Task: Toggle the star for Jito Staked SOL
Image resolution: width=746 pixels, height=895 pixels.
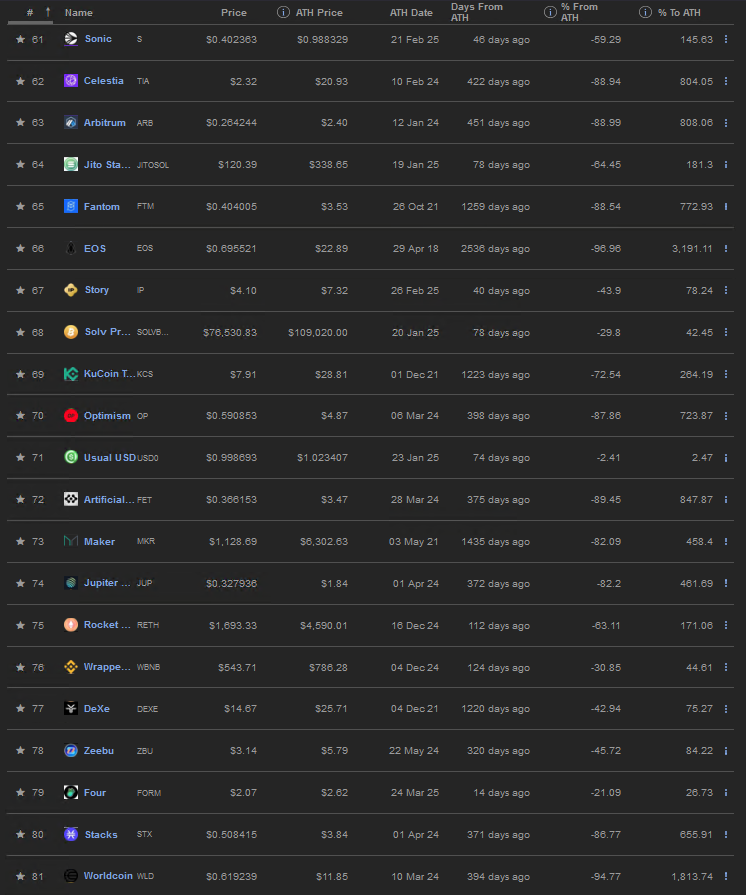Action: (x=21, y=164)
